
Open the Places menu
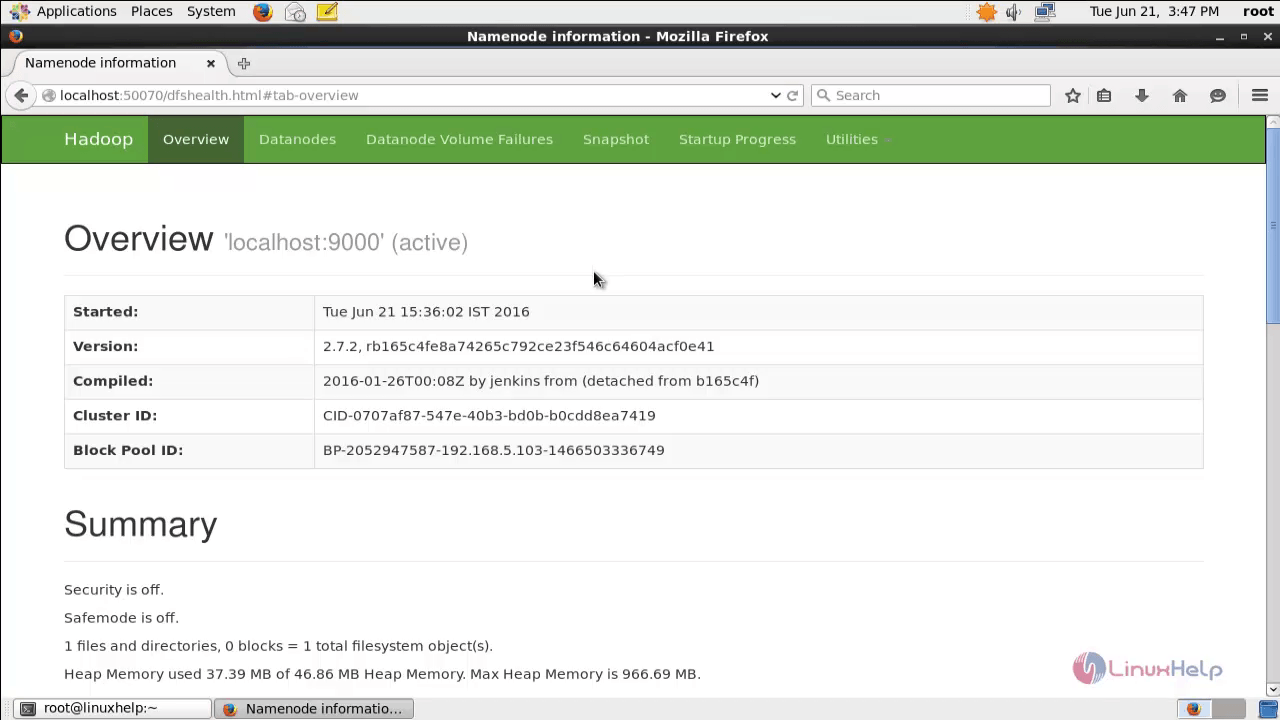tap(152, 11)
